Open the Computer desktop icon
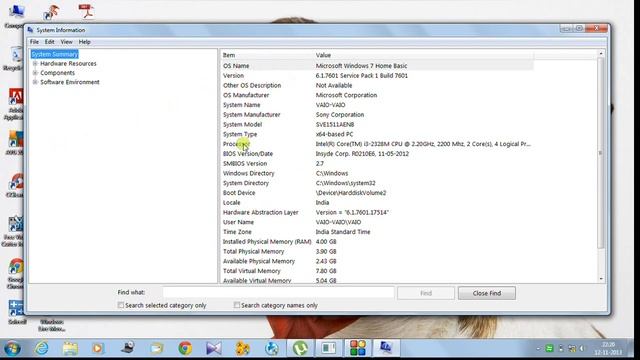Screen dimensions: 640x360 (x=16, y=15)
